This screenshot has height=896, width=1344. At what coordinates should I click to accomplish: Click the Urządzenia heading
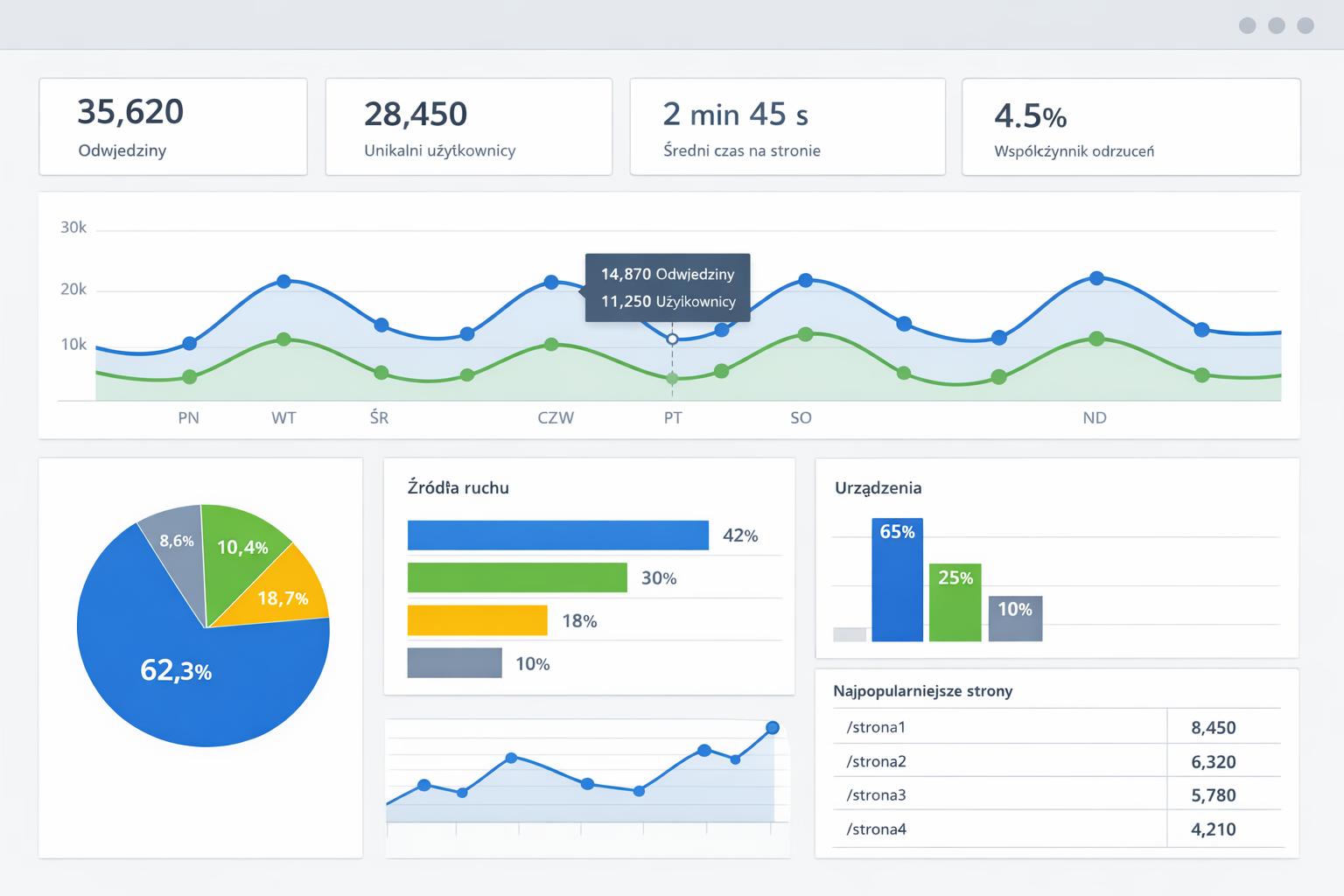pos(878,487)
